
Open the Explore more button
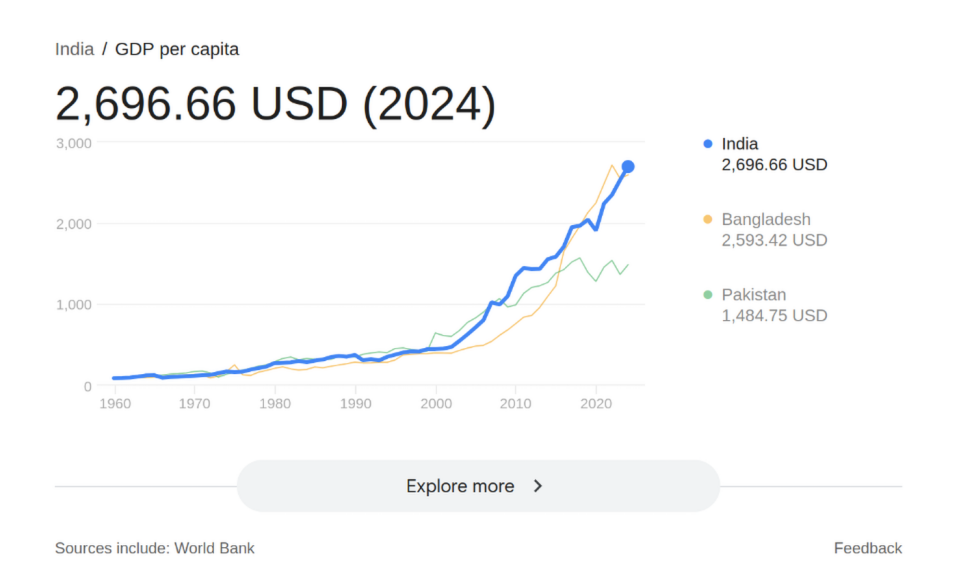[x=478, y=486]
